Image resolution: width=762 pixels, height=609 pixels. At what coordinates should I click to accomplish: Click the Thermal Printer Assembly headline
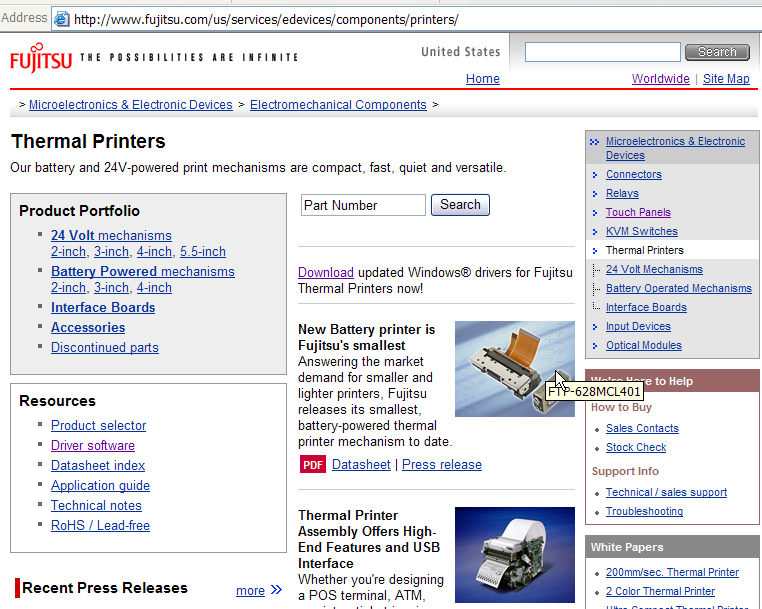[x=369, y=539]
